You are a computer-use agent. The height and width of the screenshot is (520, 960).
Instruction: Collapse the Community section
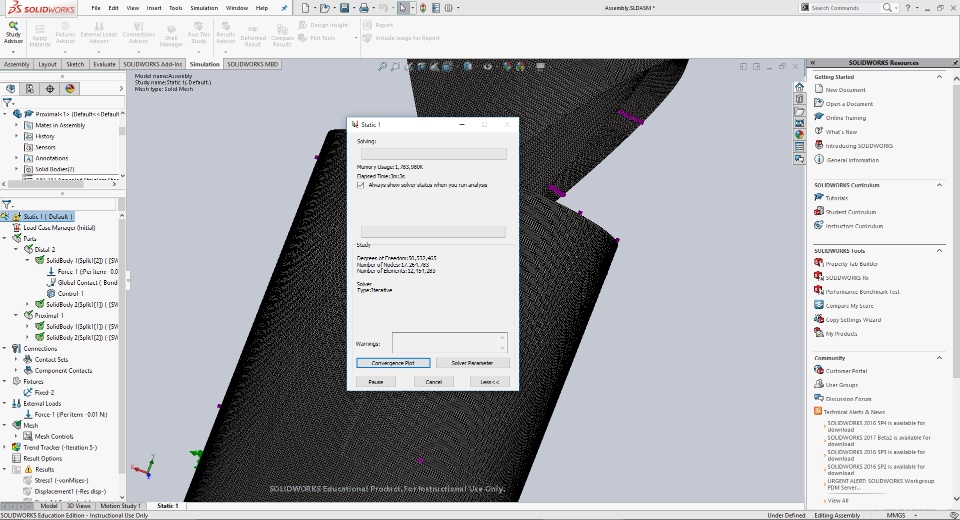click(x=939, y=358)
